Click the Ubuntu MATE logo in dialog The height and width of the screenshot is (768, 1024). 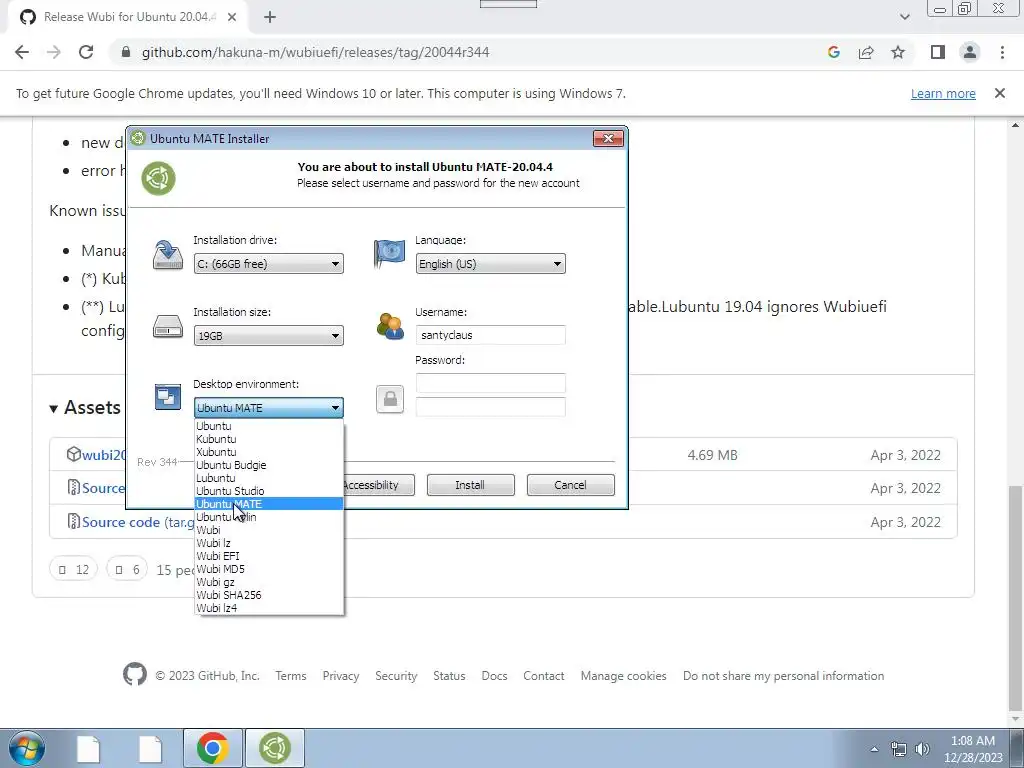(x=159, y=178)
